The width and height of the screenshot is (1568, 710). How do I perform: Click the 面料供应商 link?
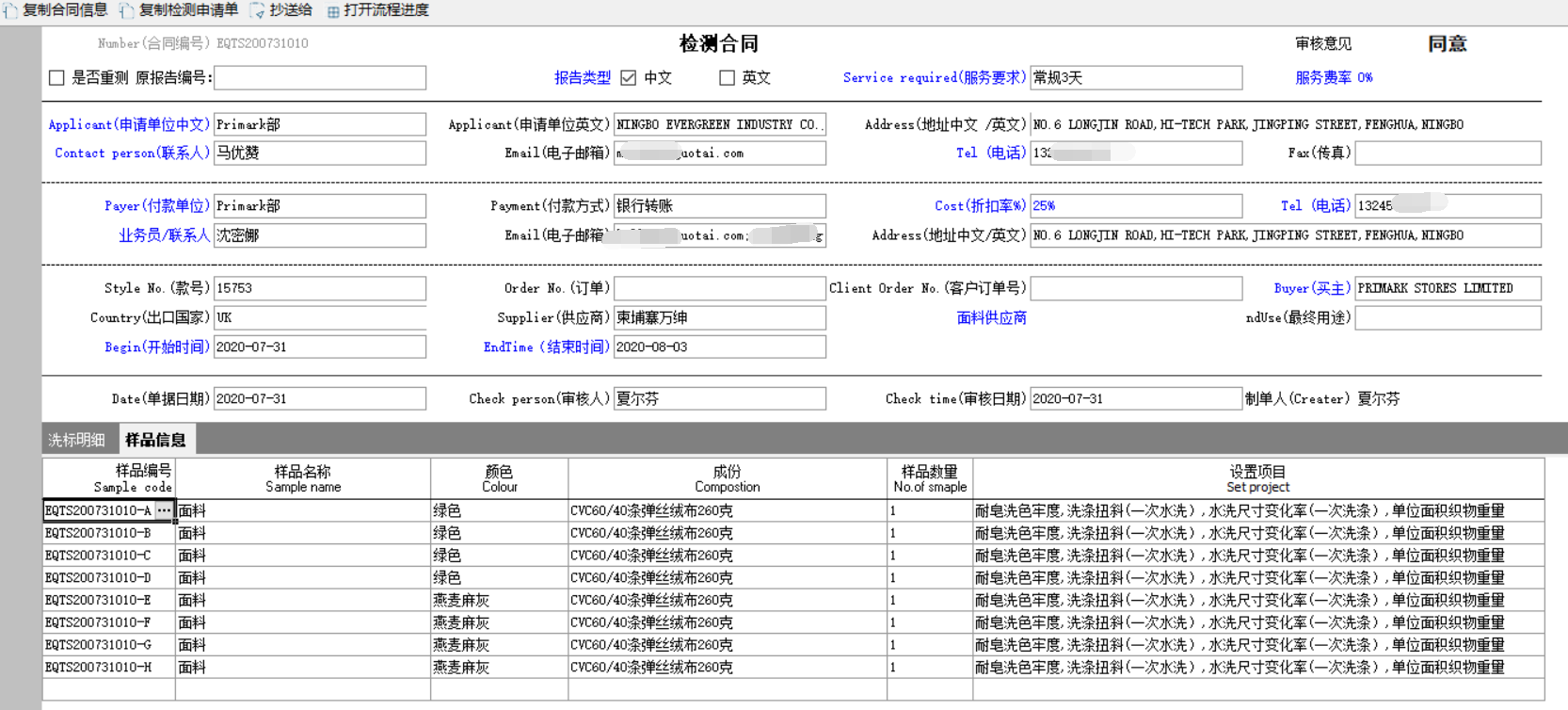click(x=992, y=317)
